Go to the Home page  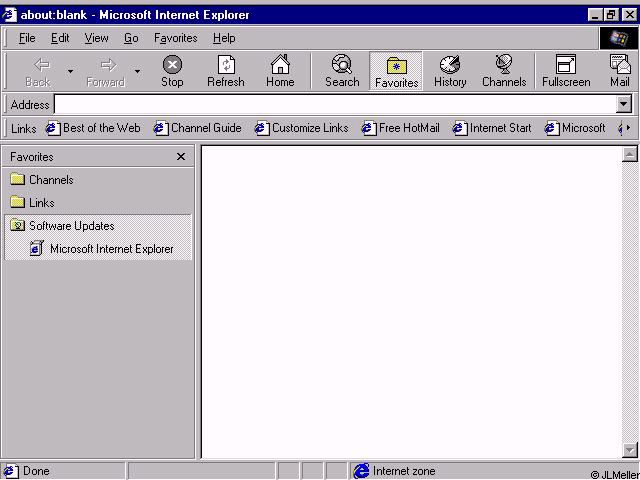pos(280,71)
